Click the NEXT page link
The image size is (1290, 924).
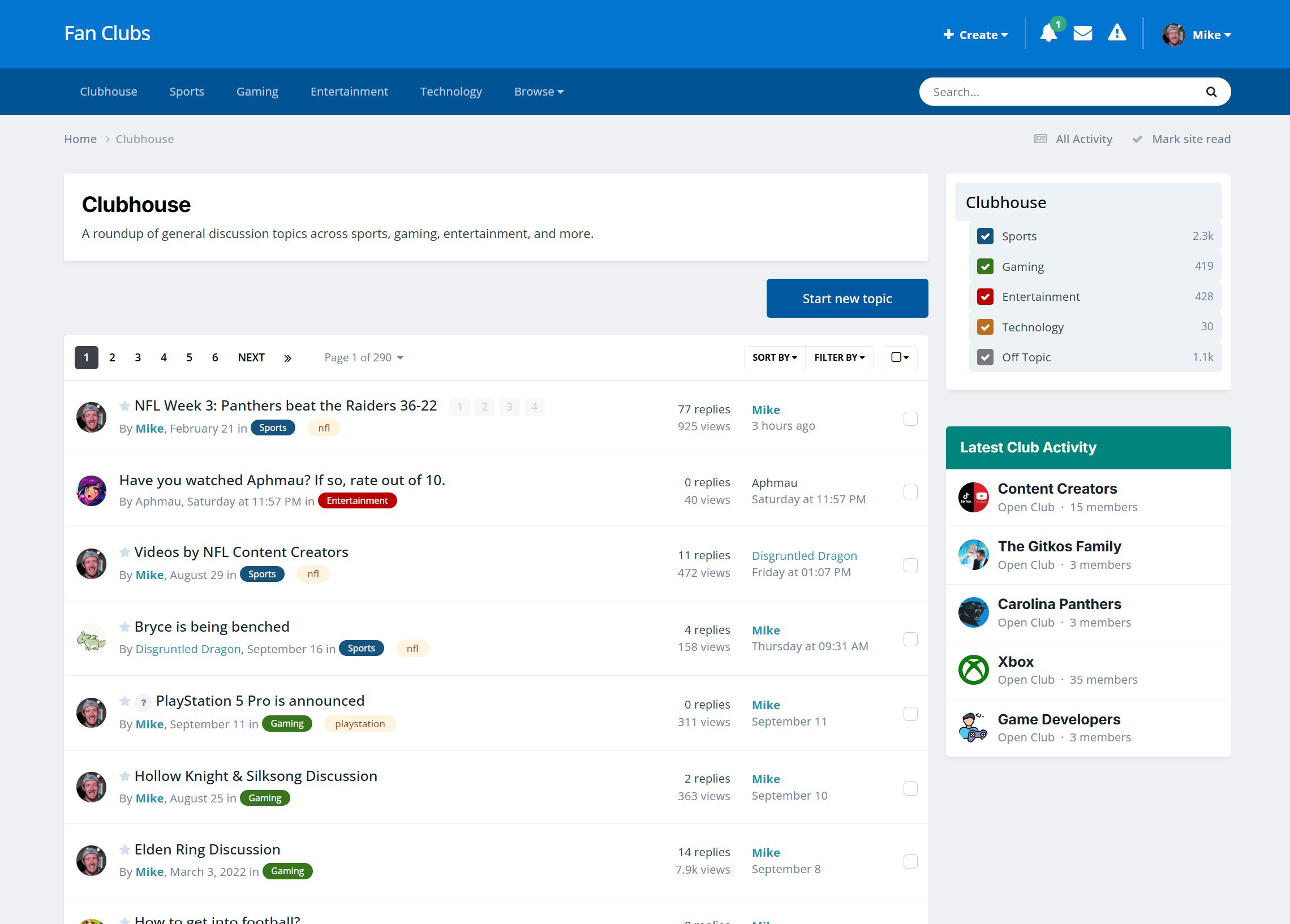point(251,357)
